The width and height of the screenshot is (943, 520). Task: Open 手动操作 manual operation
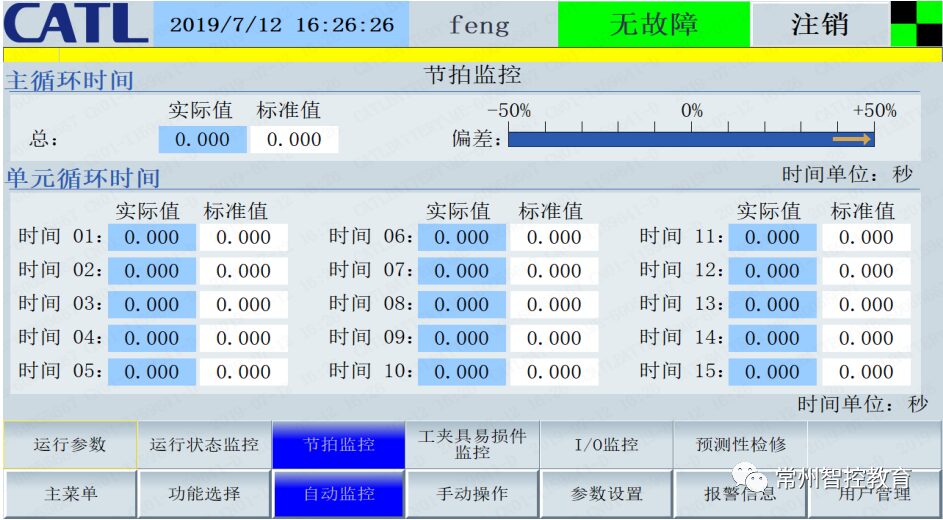tap(473, 494)
